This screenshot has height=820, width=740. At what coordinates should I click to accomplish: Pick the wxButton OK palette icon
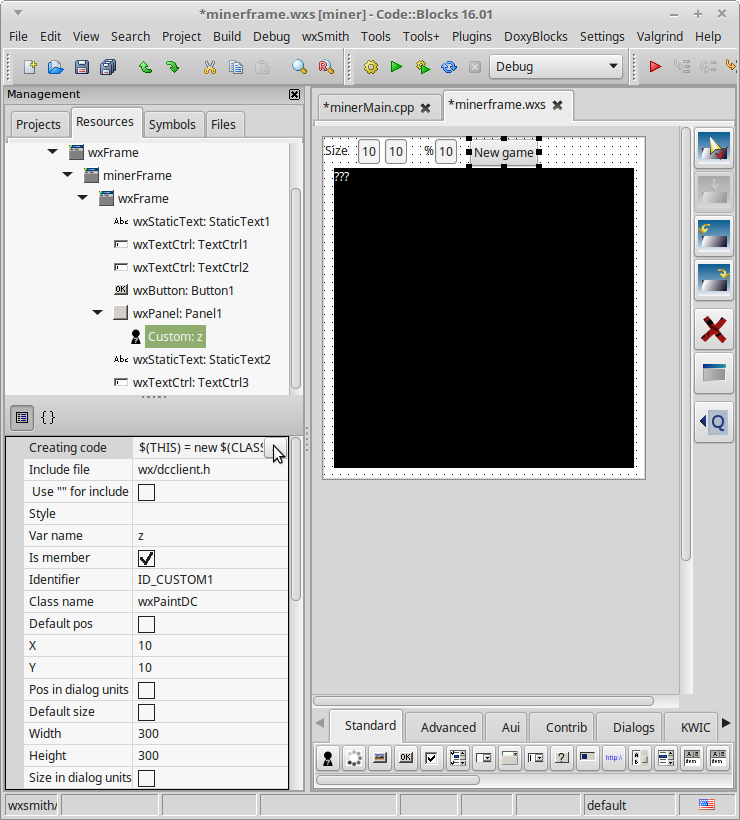click(406, 758)
